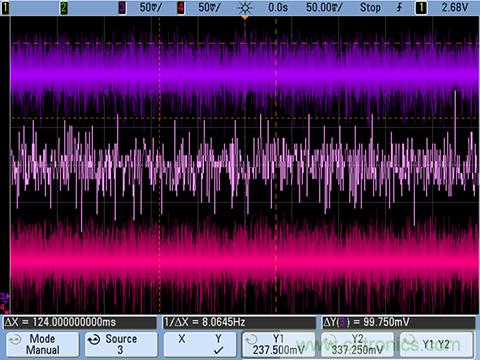Click the 2.68V trigger level readout
This screenshot has width=480, height=360.
click(455, 7)
